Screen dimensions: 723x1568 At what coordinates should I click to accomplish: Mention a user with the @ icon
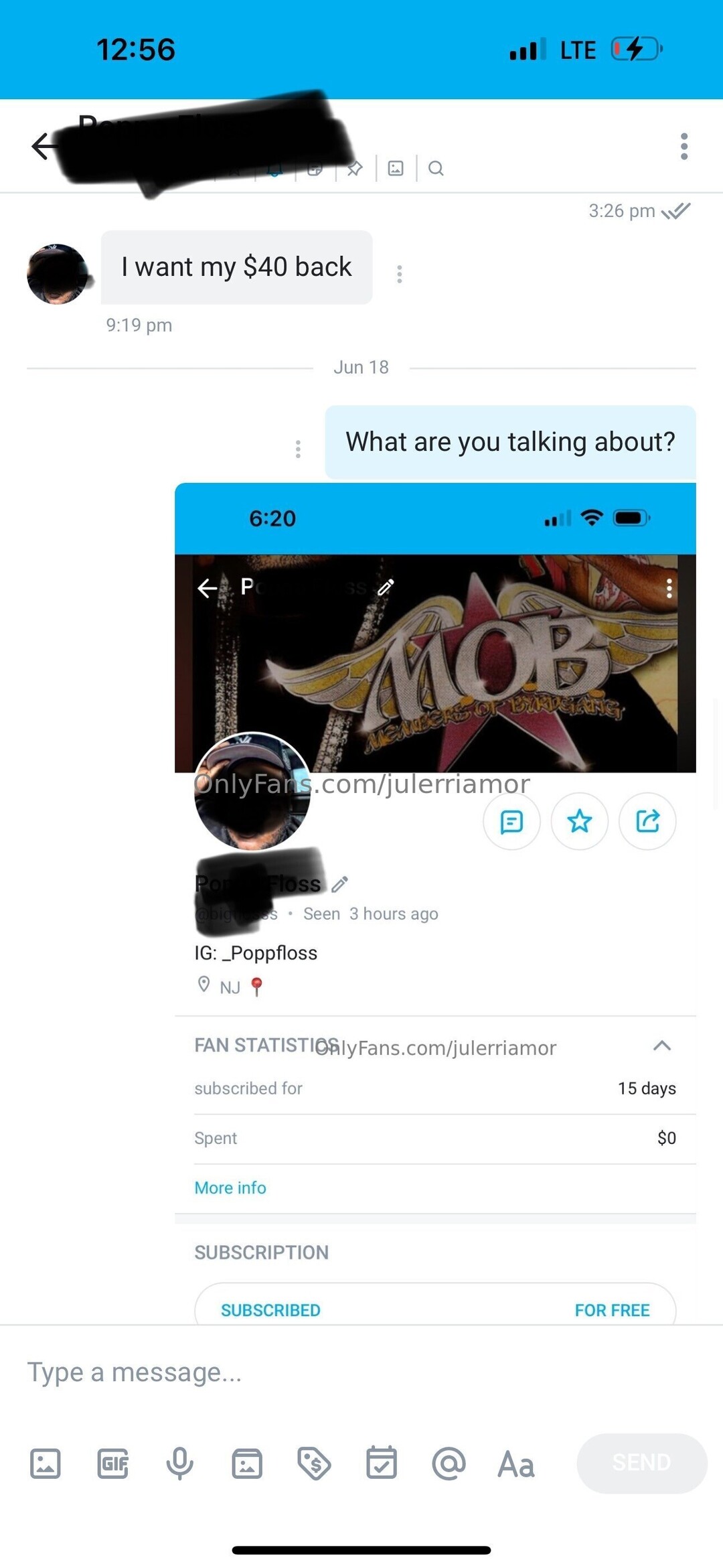tap(449, 1464)
